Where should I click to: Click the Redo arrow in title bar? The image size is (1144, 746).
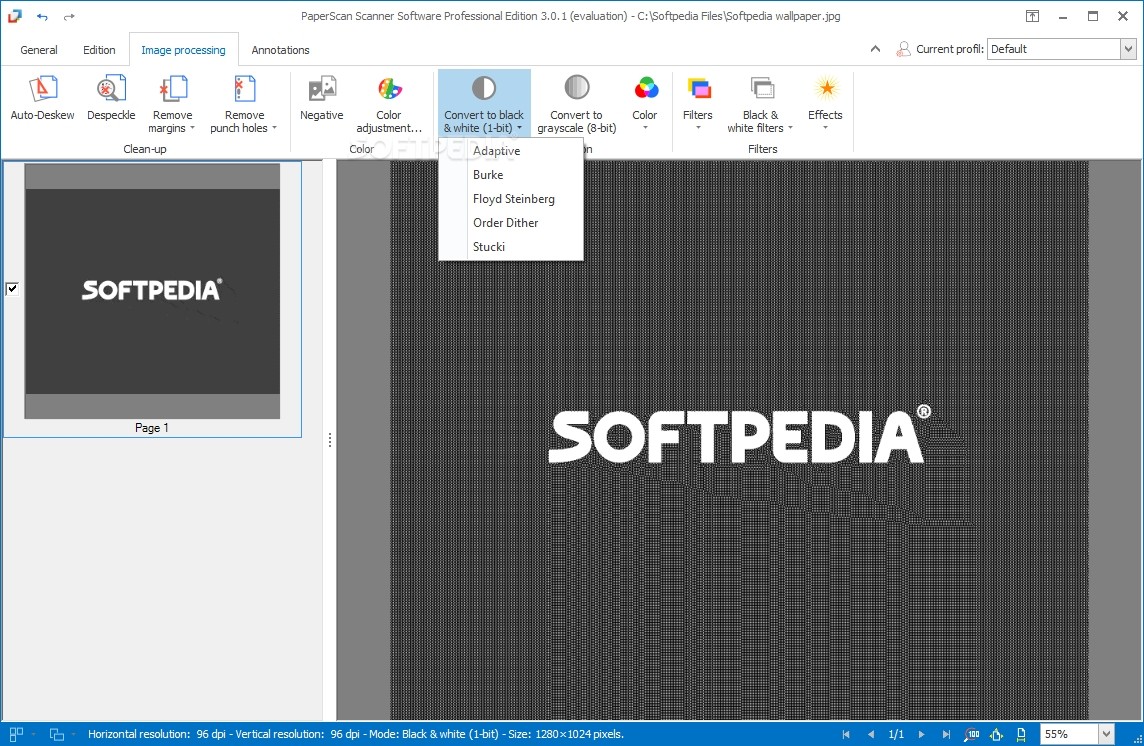(x=69, y=16)
